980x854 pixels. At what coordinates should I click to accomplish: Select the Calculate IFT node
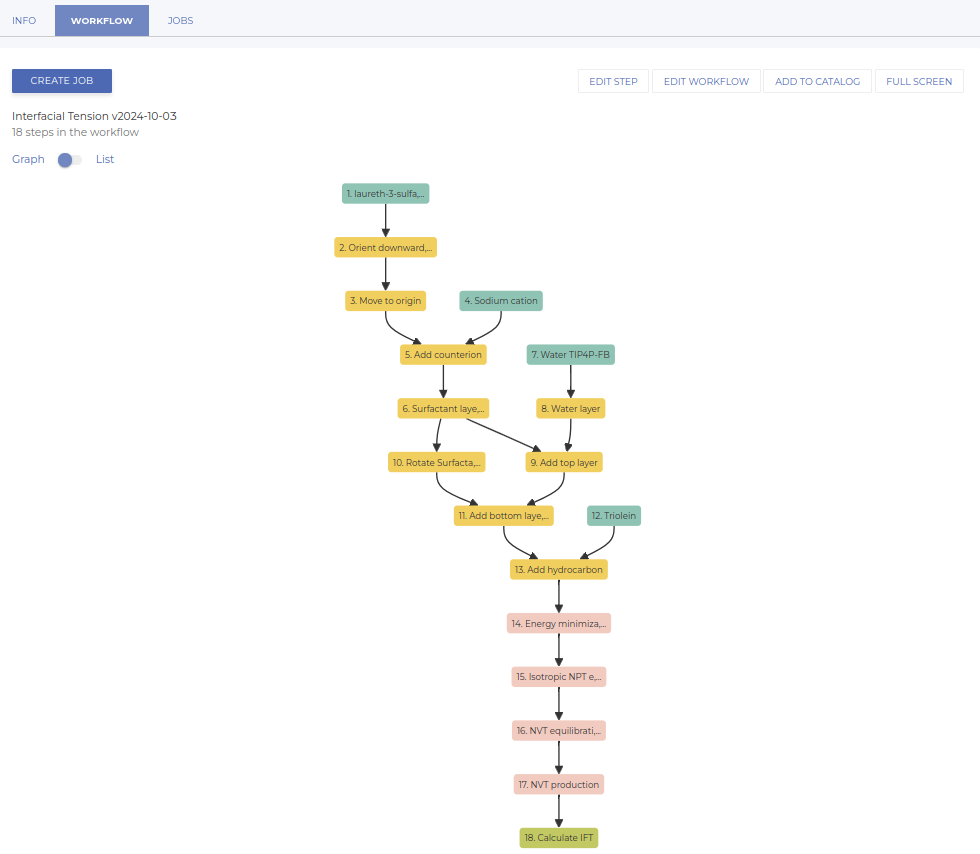[x=559, y=837]
